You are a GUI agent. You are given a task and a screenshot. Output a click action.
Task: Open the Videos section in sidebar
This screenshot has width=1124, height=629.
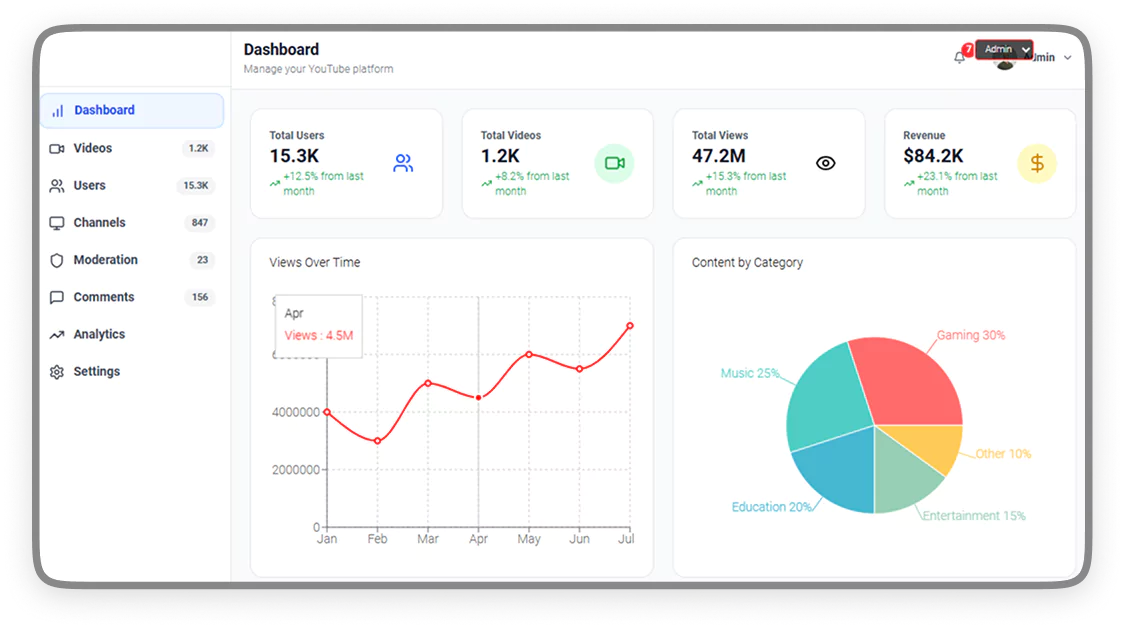coord(92,148)
